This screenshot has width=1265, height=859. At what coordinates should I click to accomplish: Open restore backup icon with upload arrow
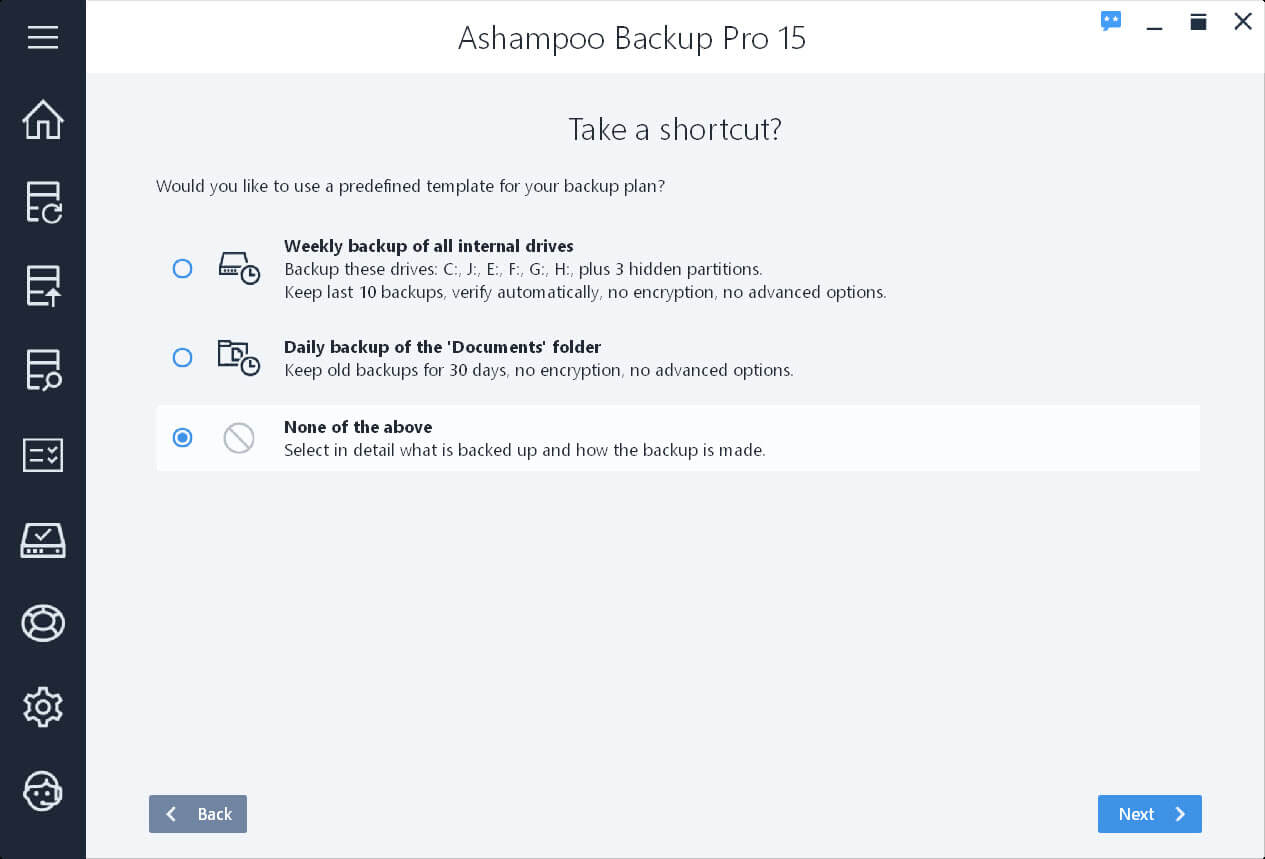coord(43,286)
